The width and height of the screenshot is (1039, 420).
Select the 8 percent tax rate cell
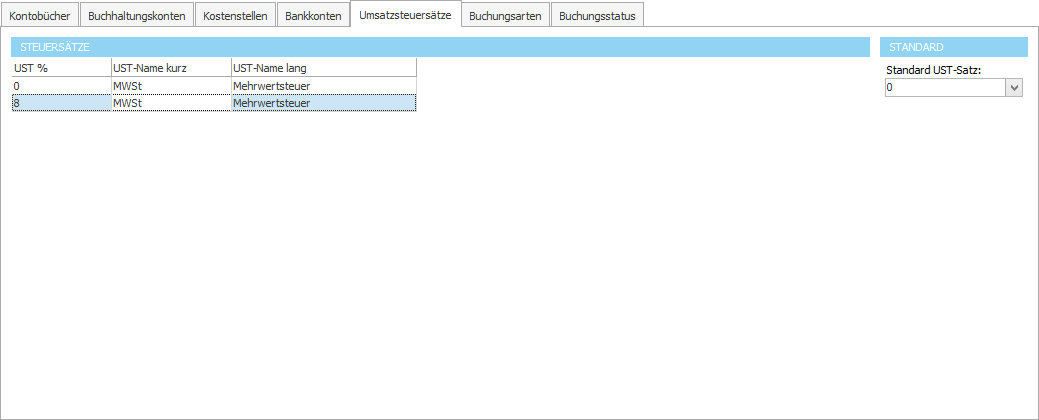60,102
